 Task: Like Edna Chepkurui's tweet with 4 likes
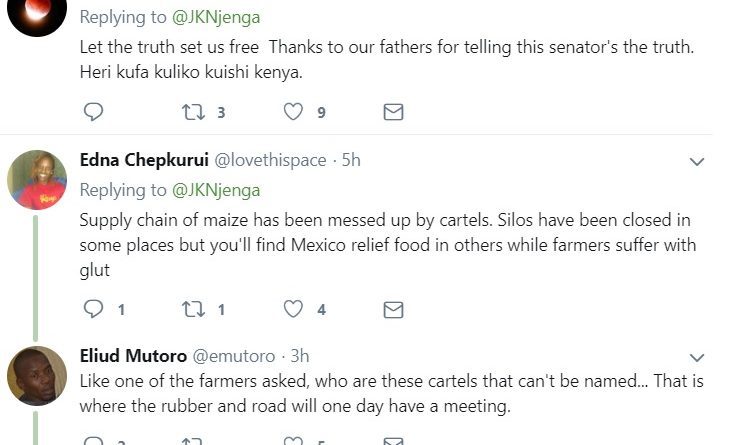(293, 309)
